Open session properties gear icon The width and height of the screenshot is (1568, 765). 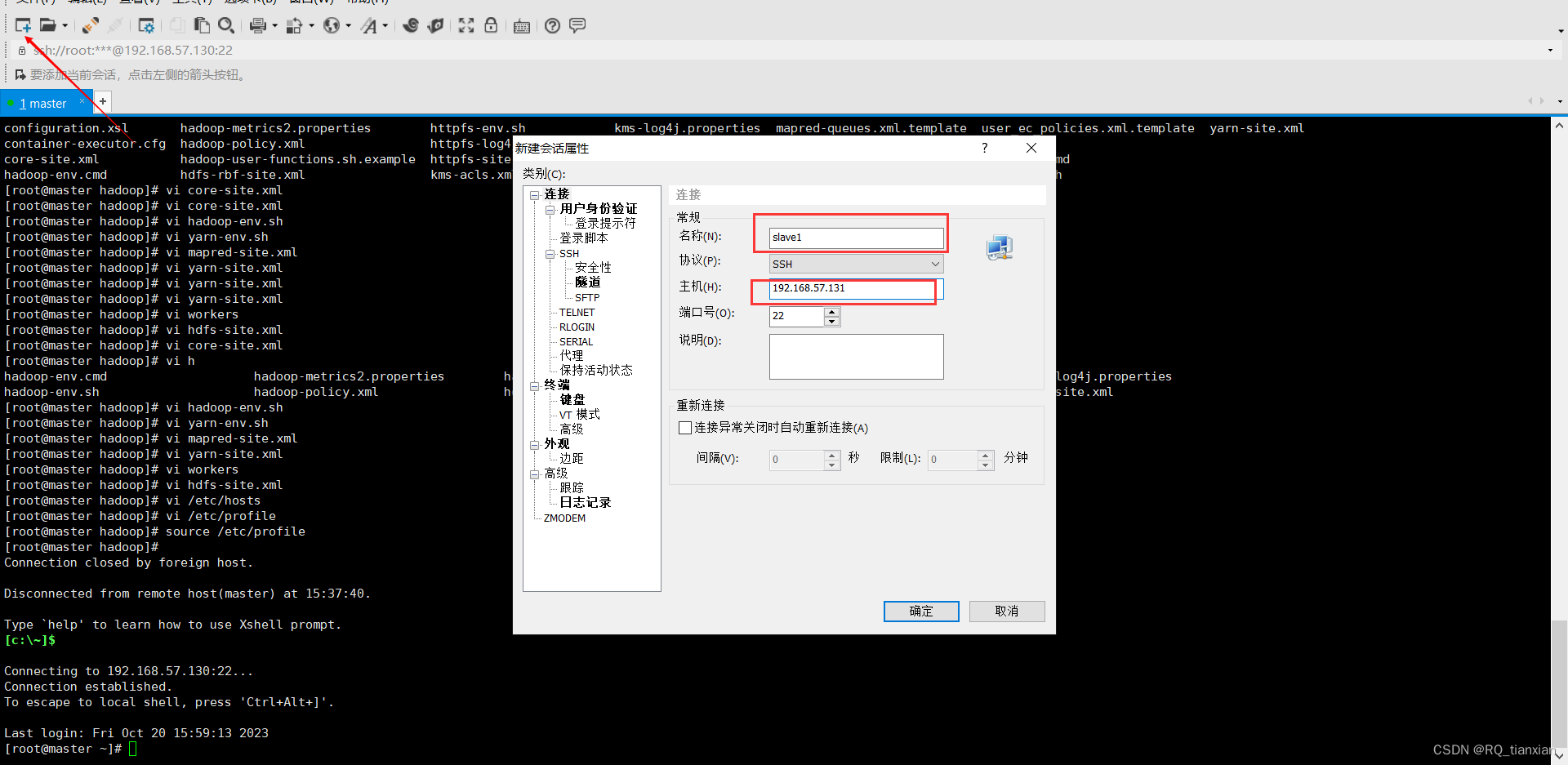coord(146,25)
